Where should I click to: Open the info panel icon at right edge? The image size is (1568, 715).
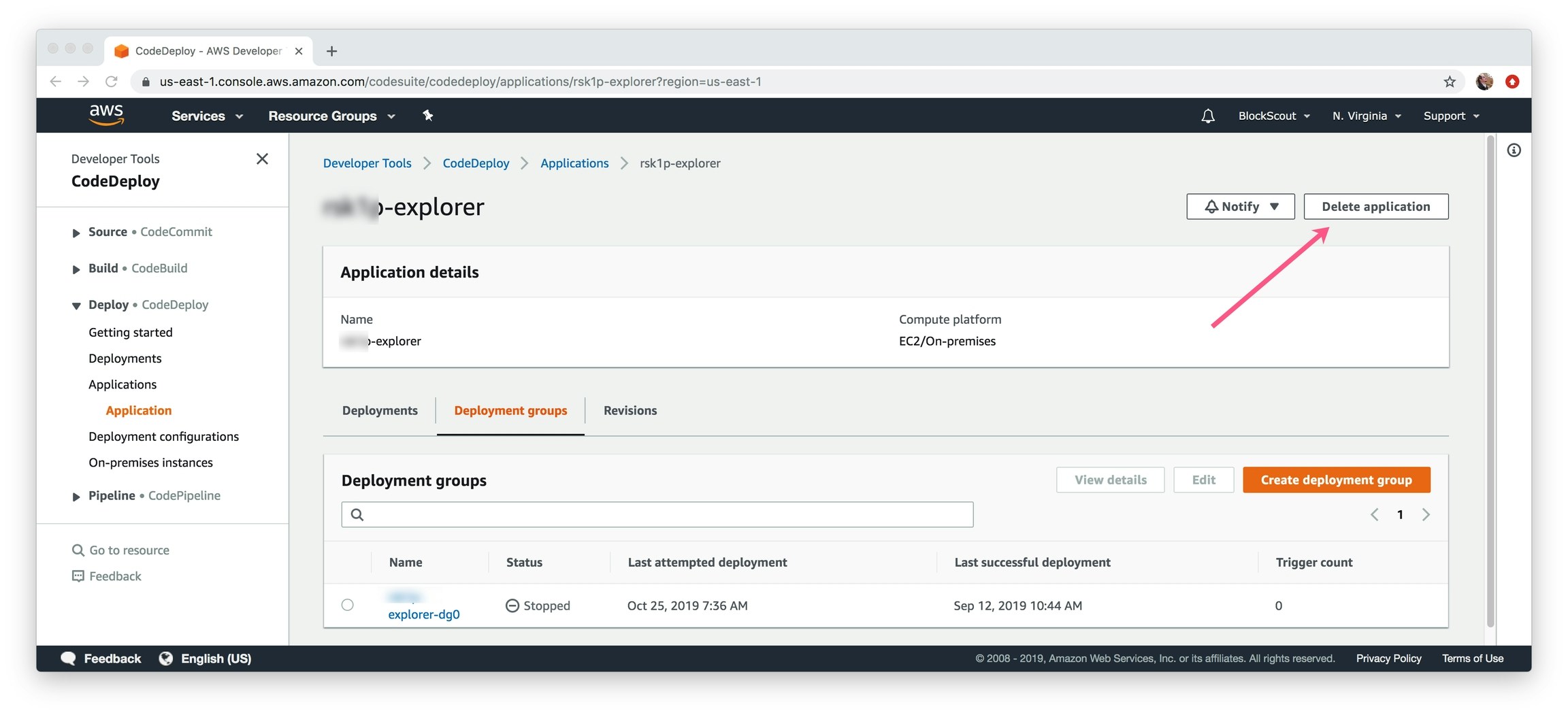pyautogui.click(x=1514, y=150)
